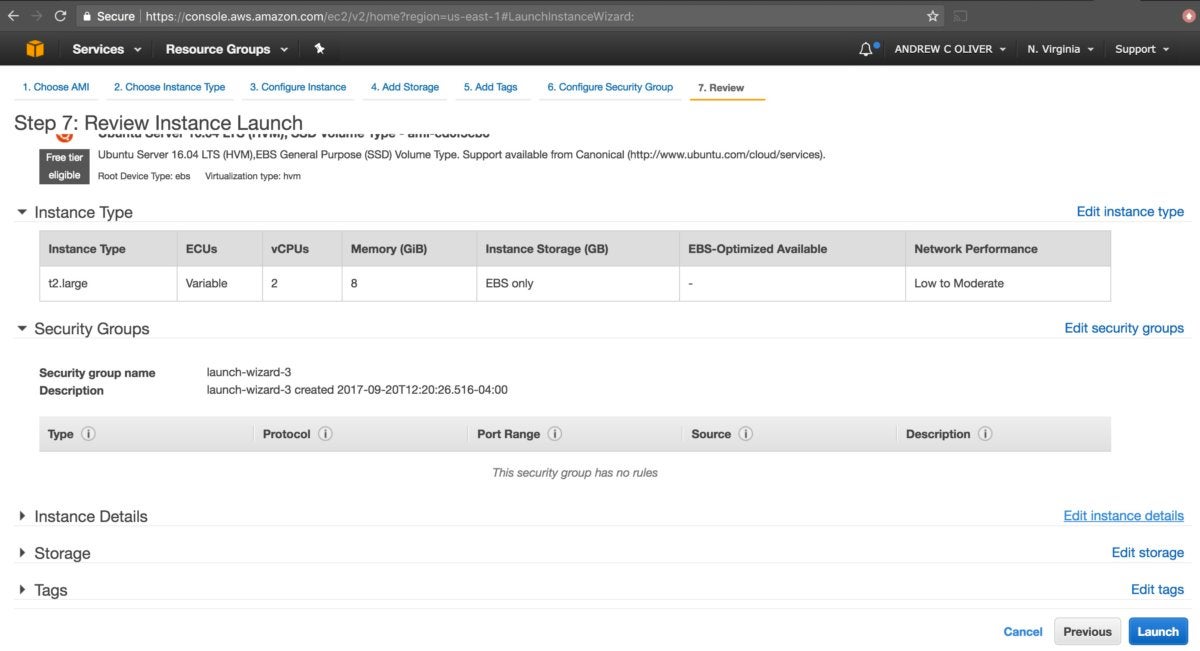
Task: Click the Edit instance details link
Action: (x=1123, y=516)
